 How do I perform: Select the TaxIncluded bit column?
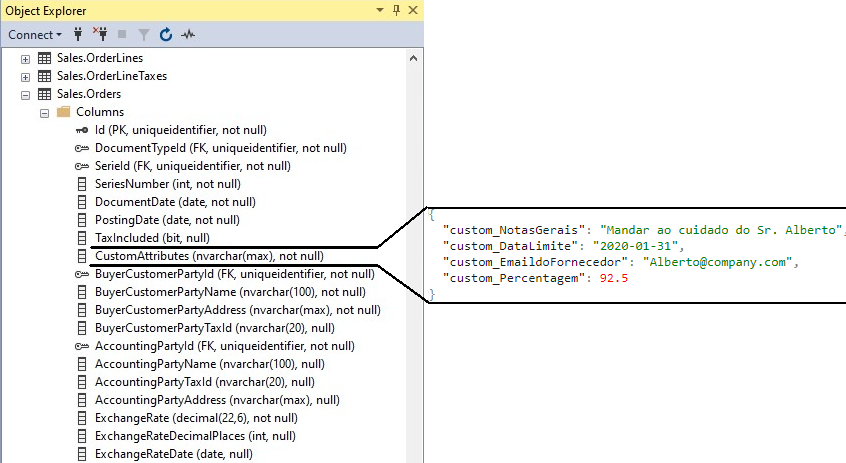152,238
